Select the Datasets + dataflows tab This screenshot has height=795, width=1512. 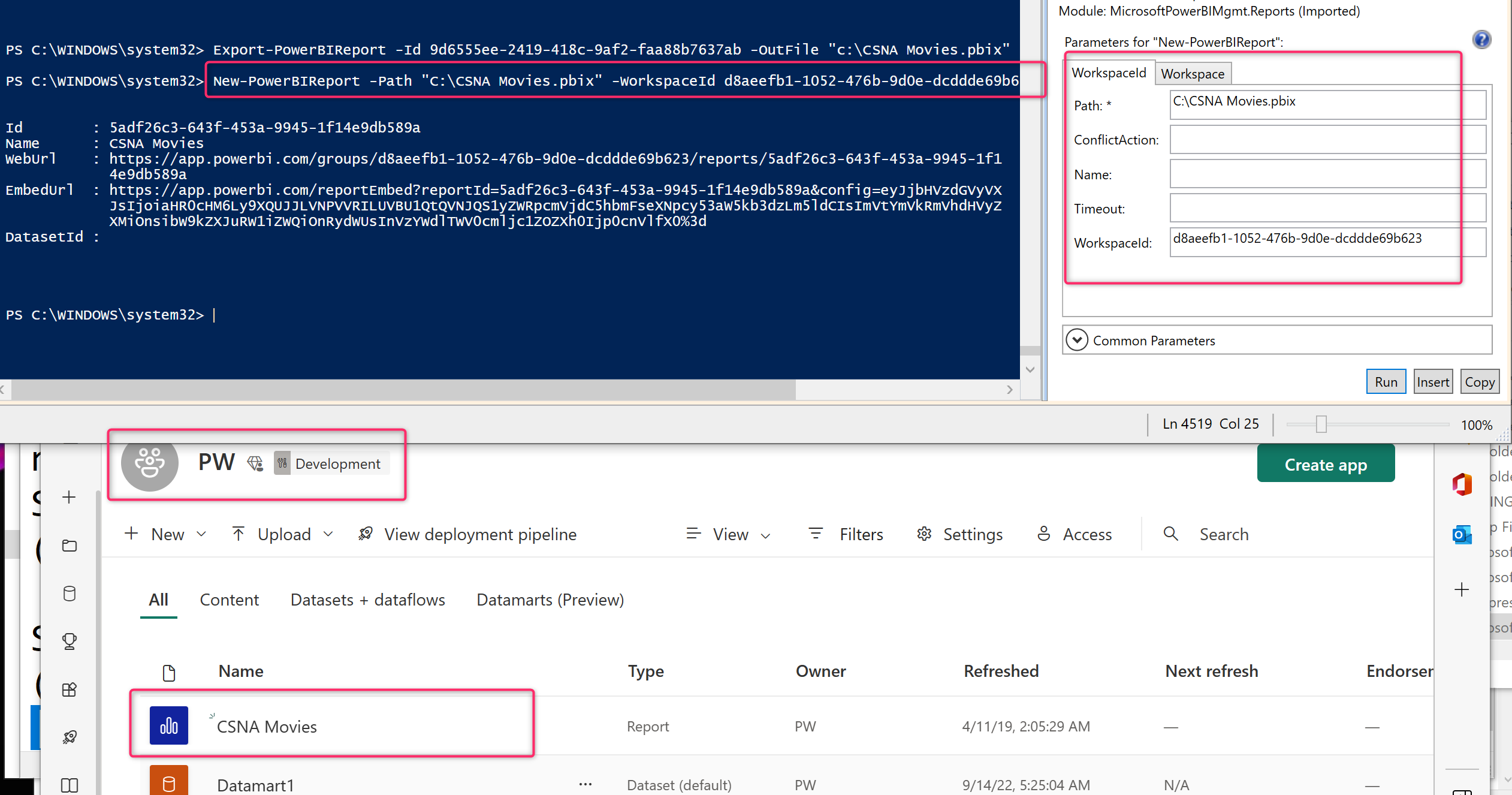tap(367, 600)
